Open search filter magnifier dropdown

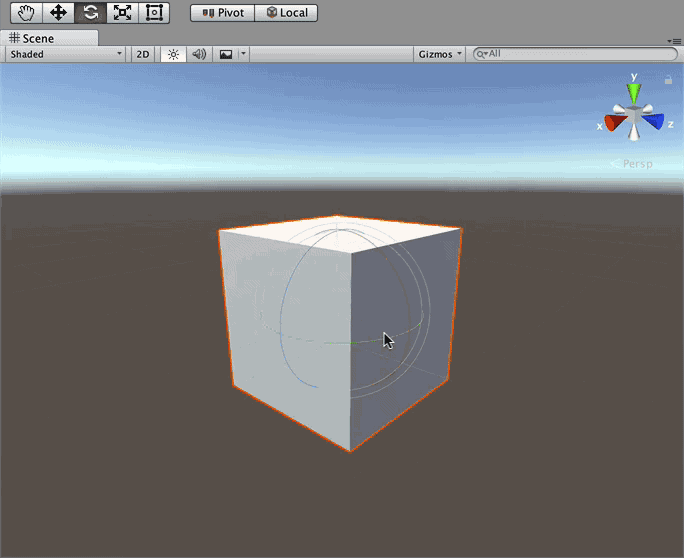coord(482,54)
